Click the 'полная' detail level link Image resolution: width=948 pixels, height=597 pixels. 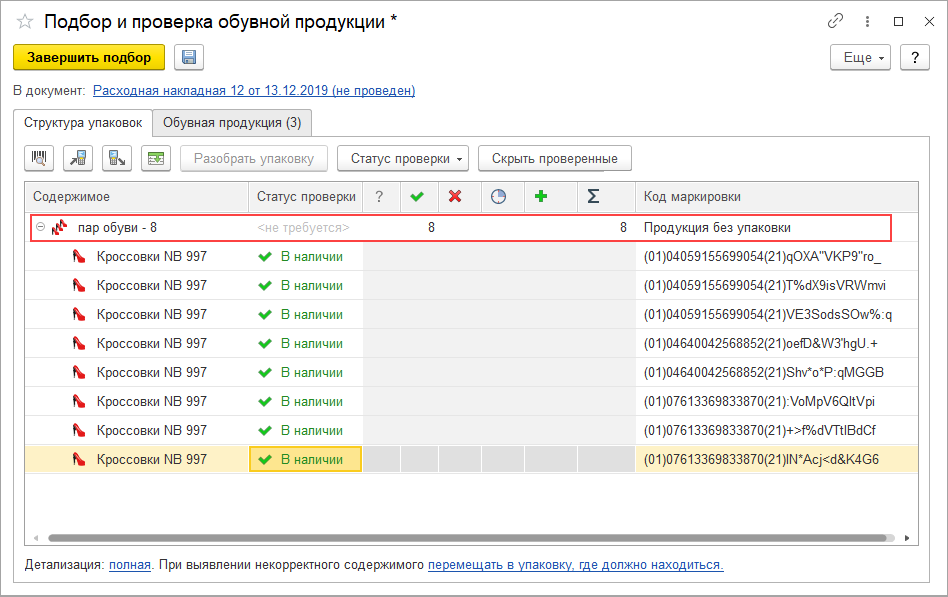coord(129,565)
